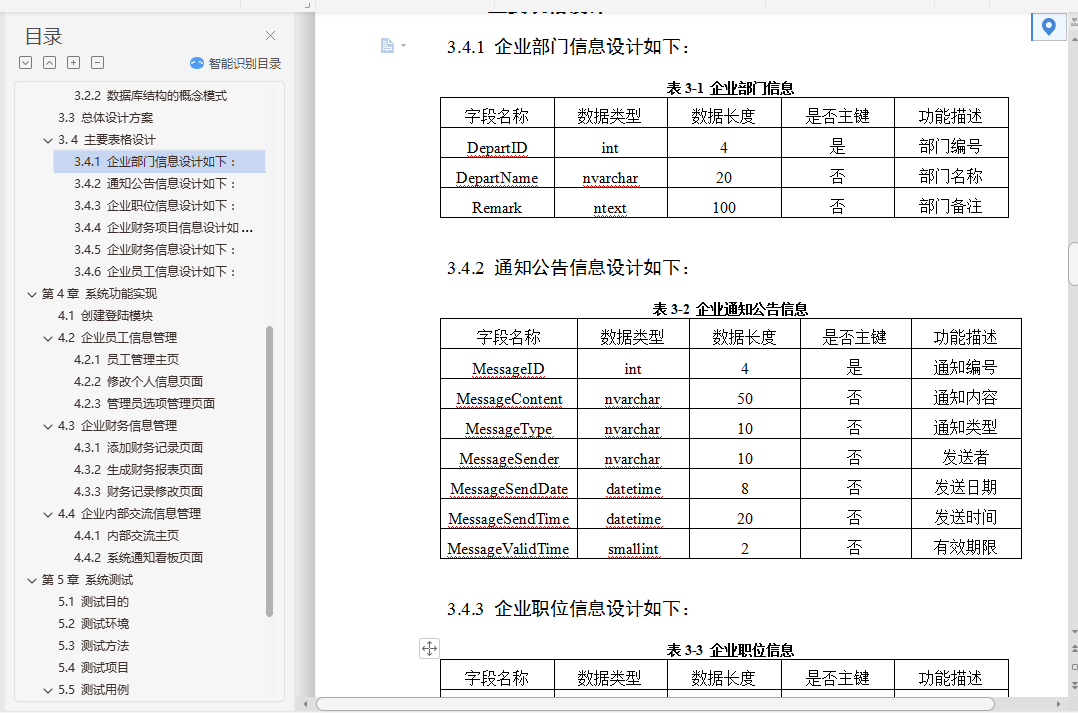
Task: Navigate to 3.4.2 通知公告信息设计如下
Action: tap(155, 184)
